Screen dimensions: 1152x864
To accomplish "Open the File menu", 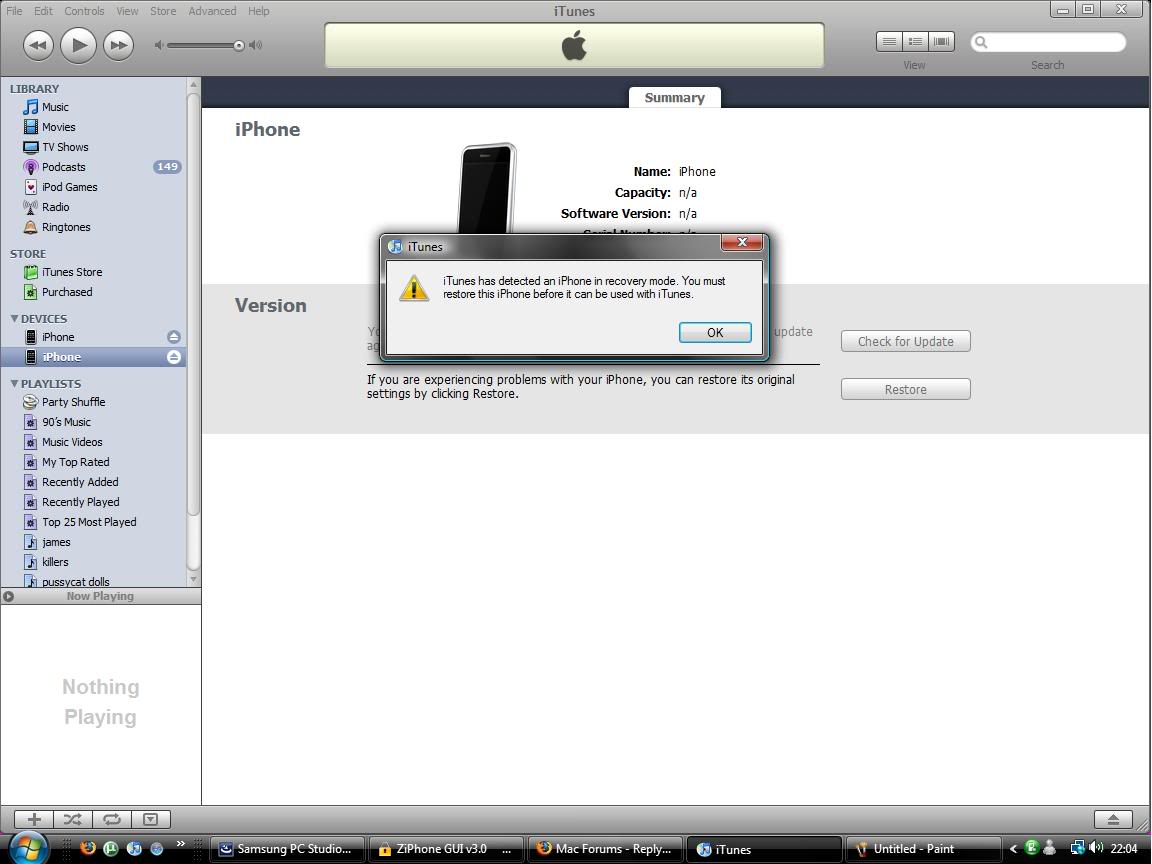I will click(x=14, y=11).
